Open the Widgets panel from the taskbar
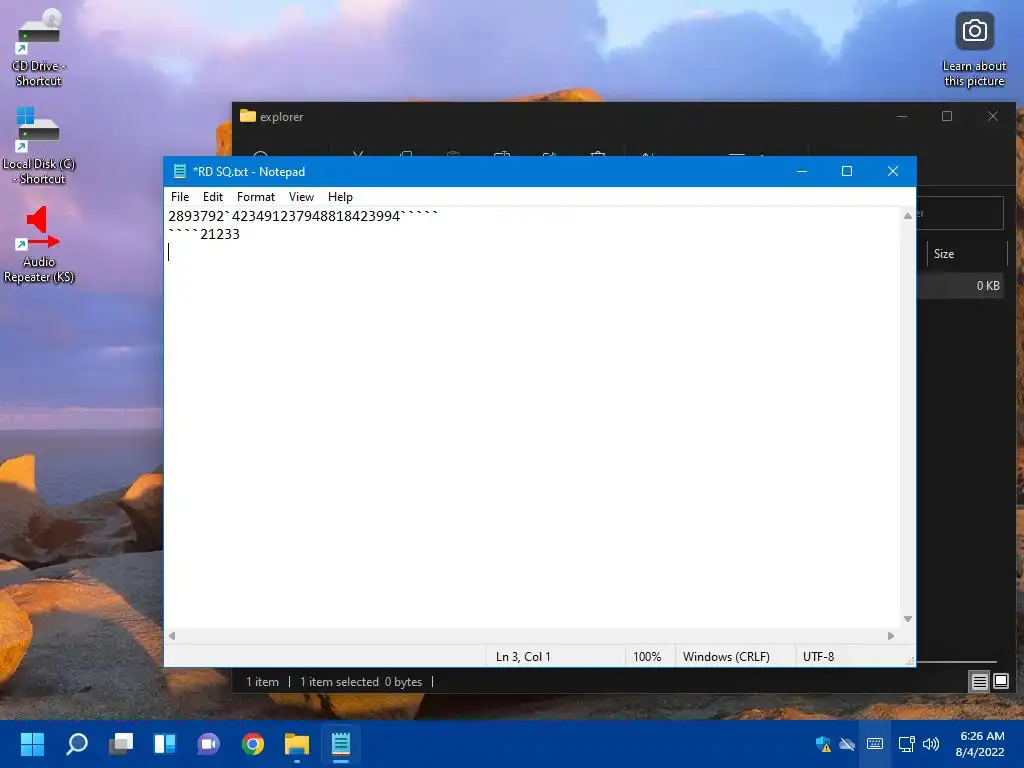 click(165, 744)
